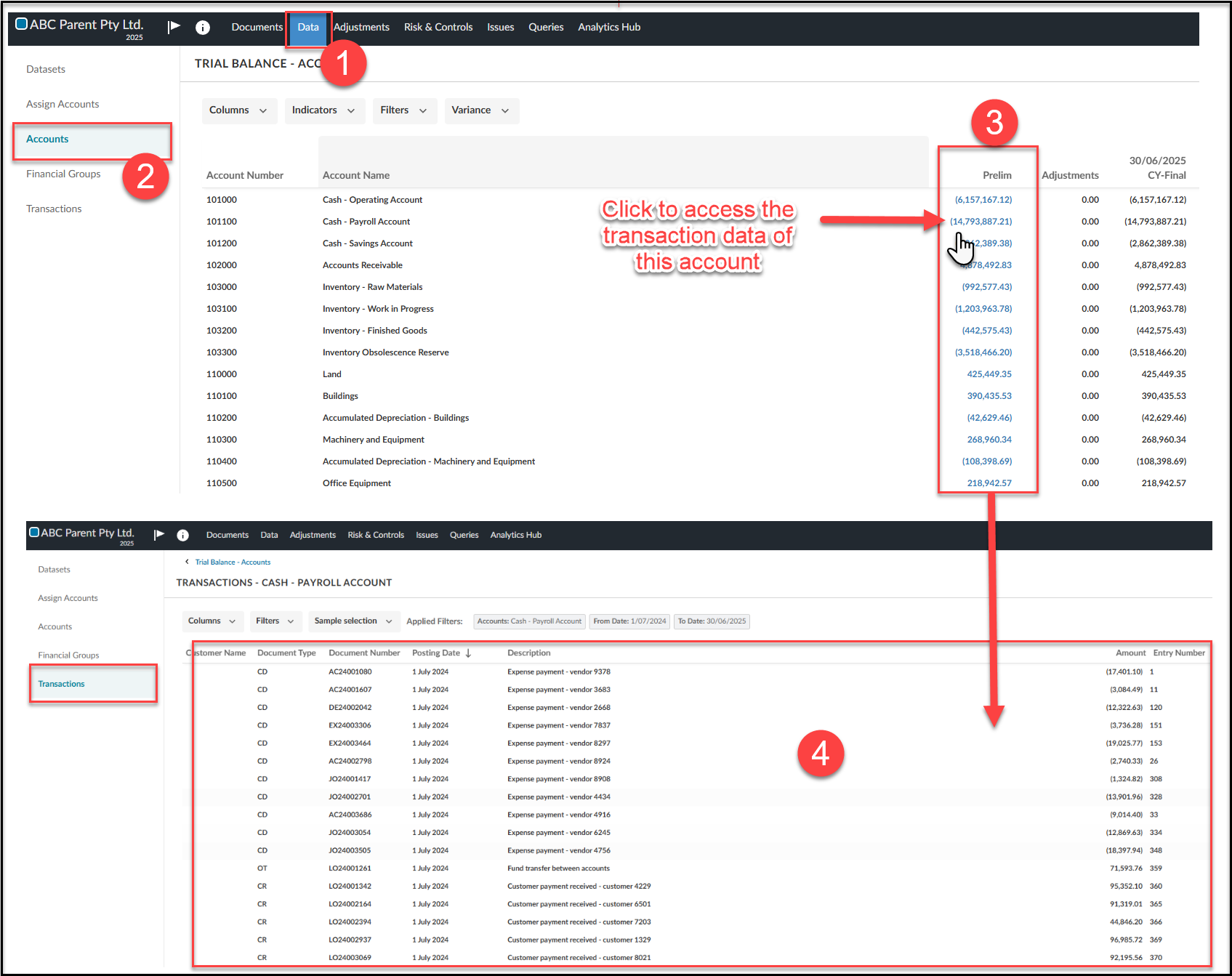
Task: Click account number 102000
Action: (x=222, y=265)
